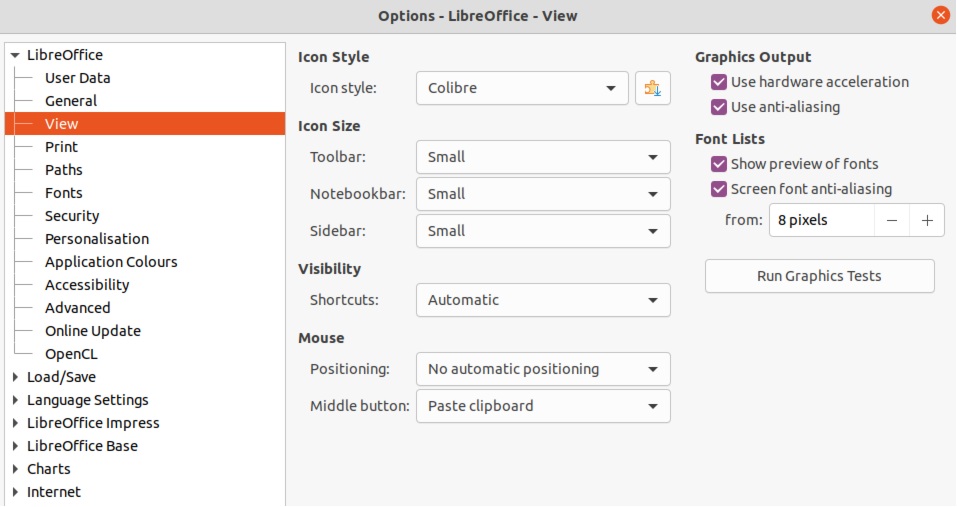Image resolution: width=957 pixels, height=507 pixels.
Task: Expand the Language Settings tree node
Action: (x=15, y=400)
